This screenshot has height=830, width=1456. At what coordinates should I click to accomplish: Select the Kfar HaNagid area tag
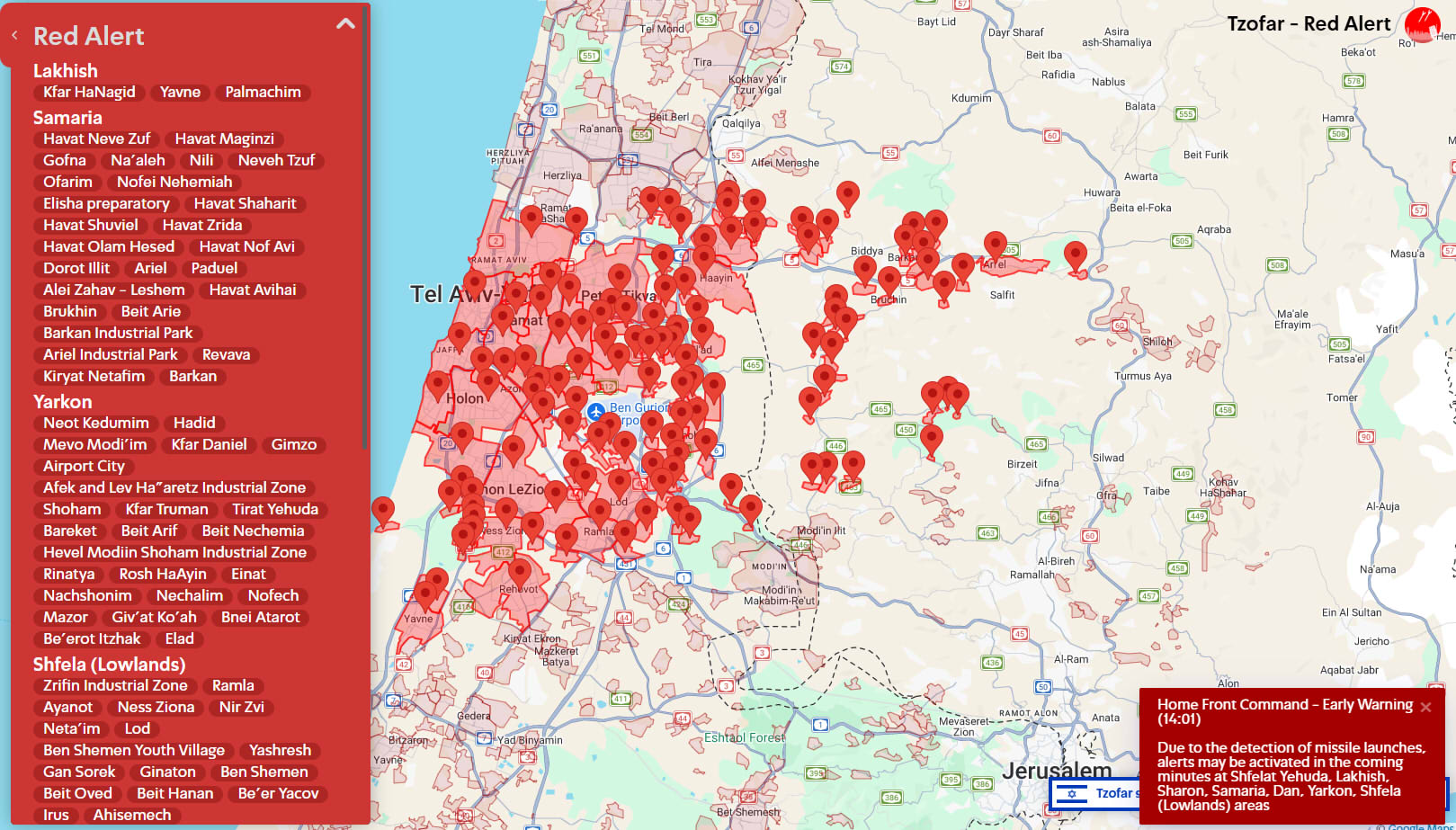pyautogui.click(x=89, y=93)
